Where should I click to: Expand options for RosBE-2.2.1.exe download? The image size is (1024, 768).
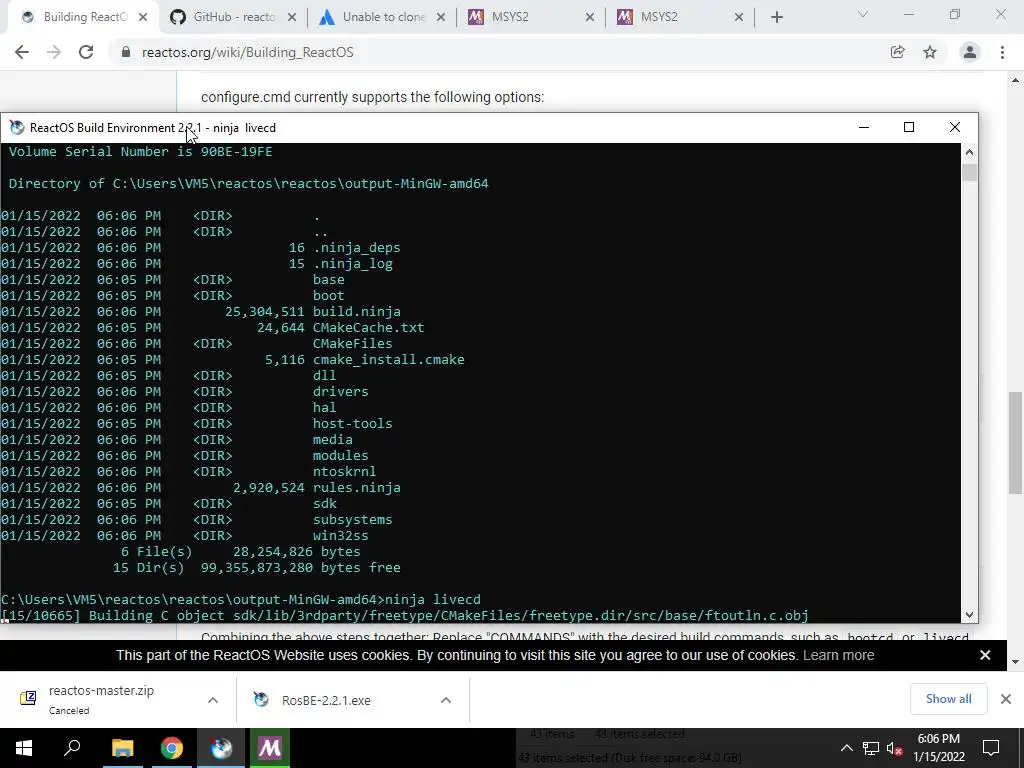[446, 700]
